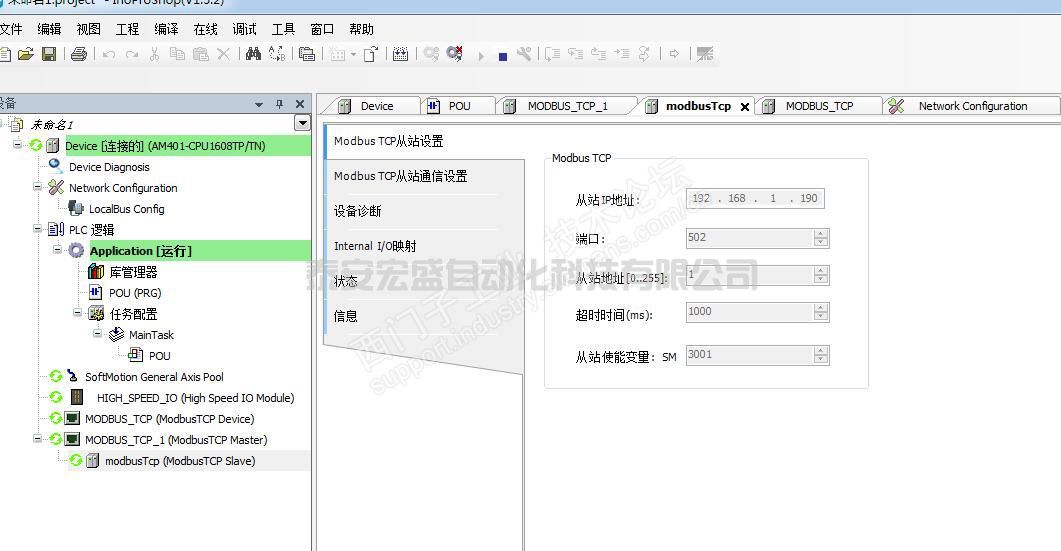Close the modbusTcp tab

pos(745,107)
